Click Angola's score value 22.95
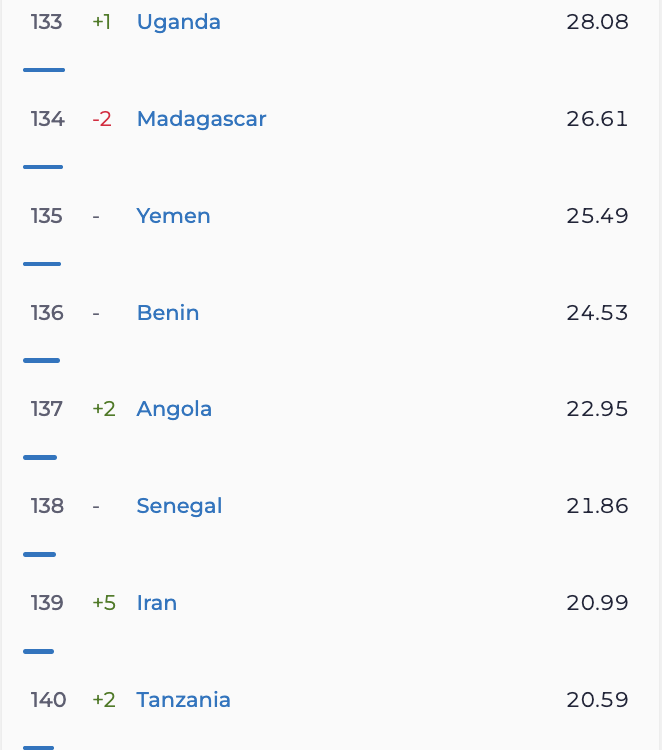This screenshot has height=750, width=662. [597, 409]
